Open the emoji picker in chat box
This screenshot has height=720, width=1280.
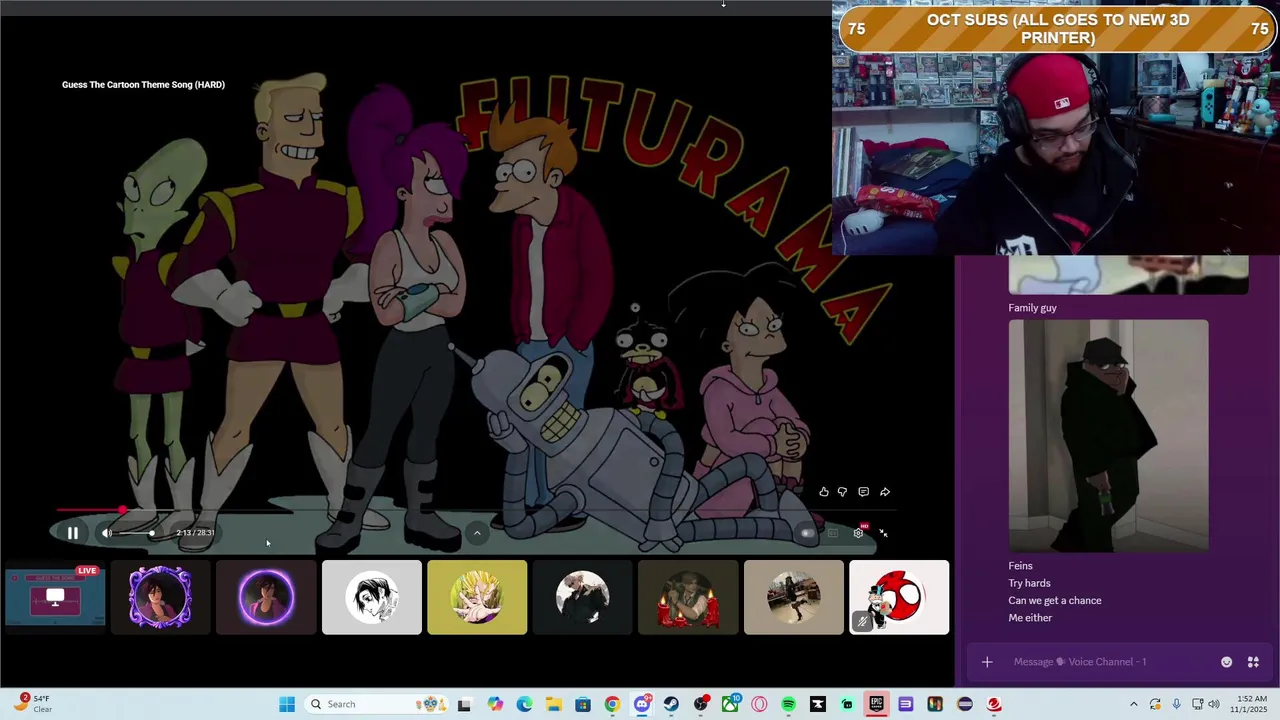click(1226, 662)
